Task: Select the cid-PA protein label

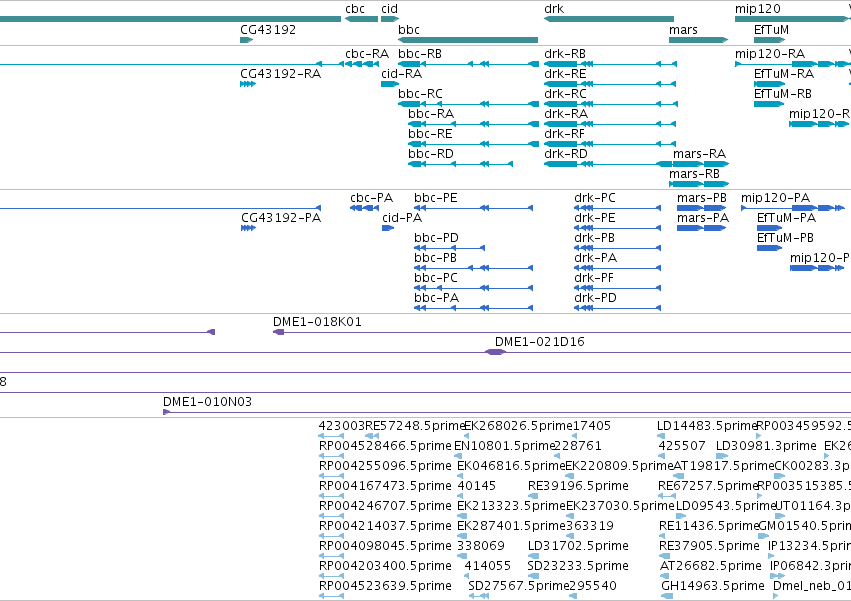Action: [402, 218]
